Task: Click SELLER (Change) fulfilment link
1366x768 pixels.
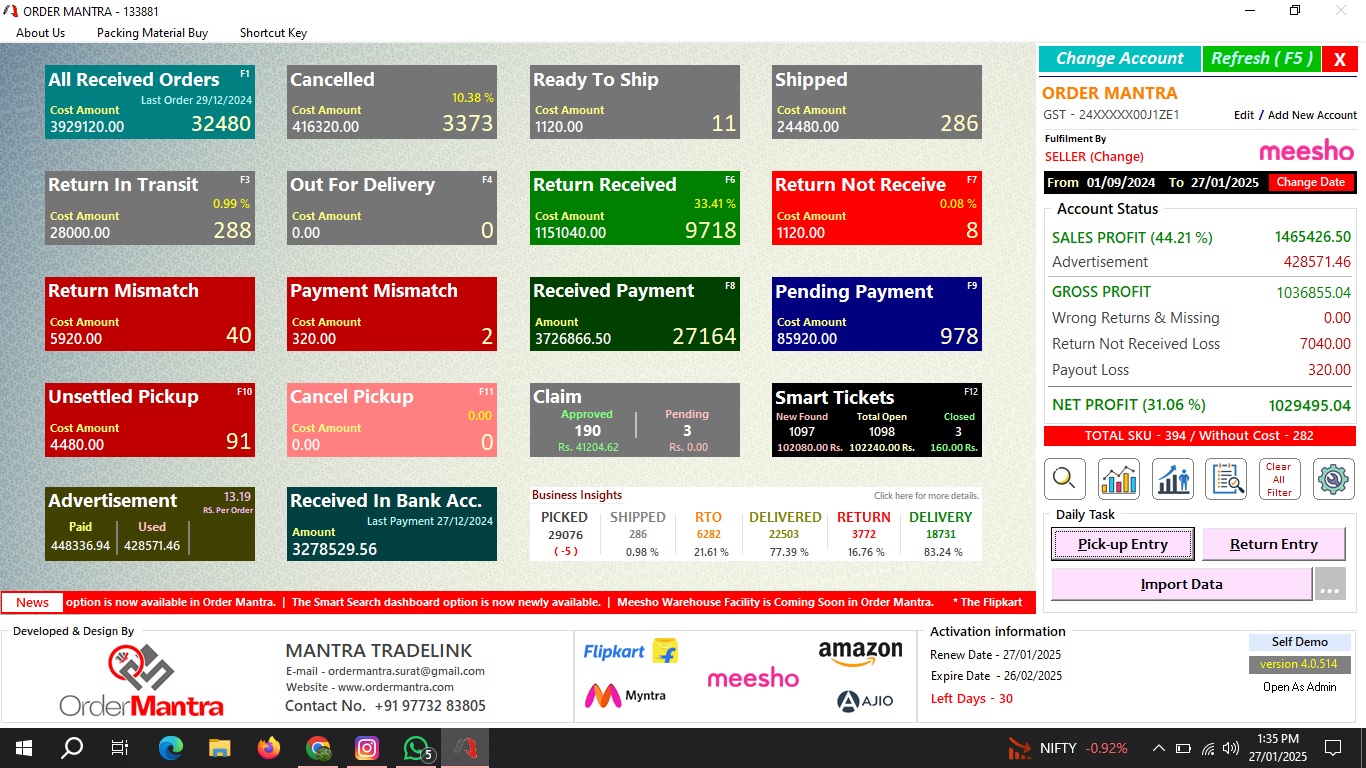Action: pyautogui.click(x=1094, y=157)
